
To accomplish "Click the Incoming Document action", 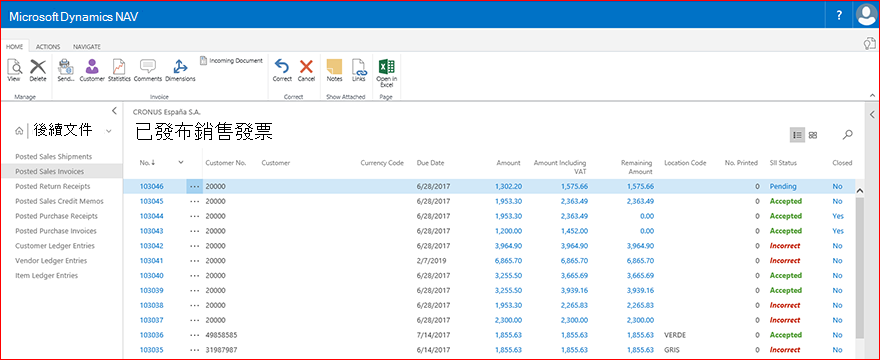I will click(231, 60).
